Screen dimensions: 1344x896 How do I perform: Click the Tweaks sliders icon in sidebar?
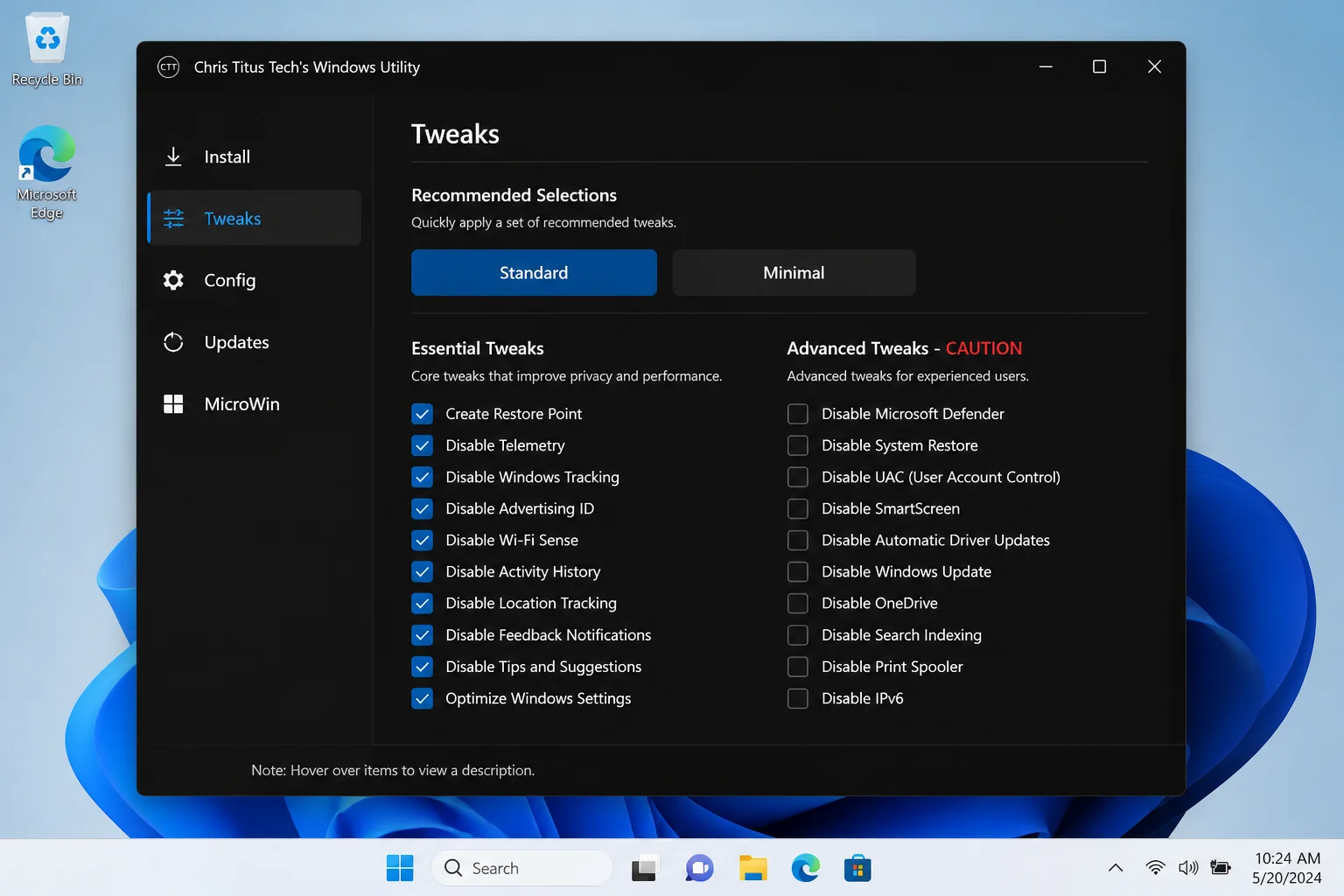[173, 219]
